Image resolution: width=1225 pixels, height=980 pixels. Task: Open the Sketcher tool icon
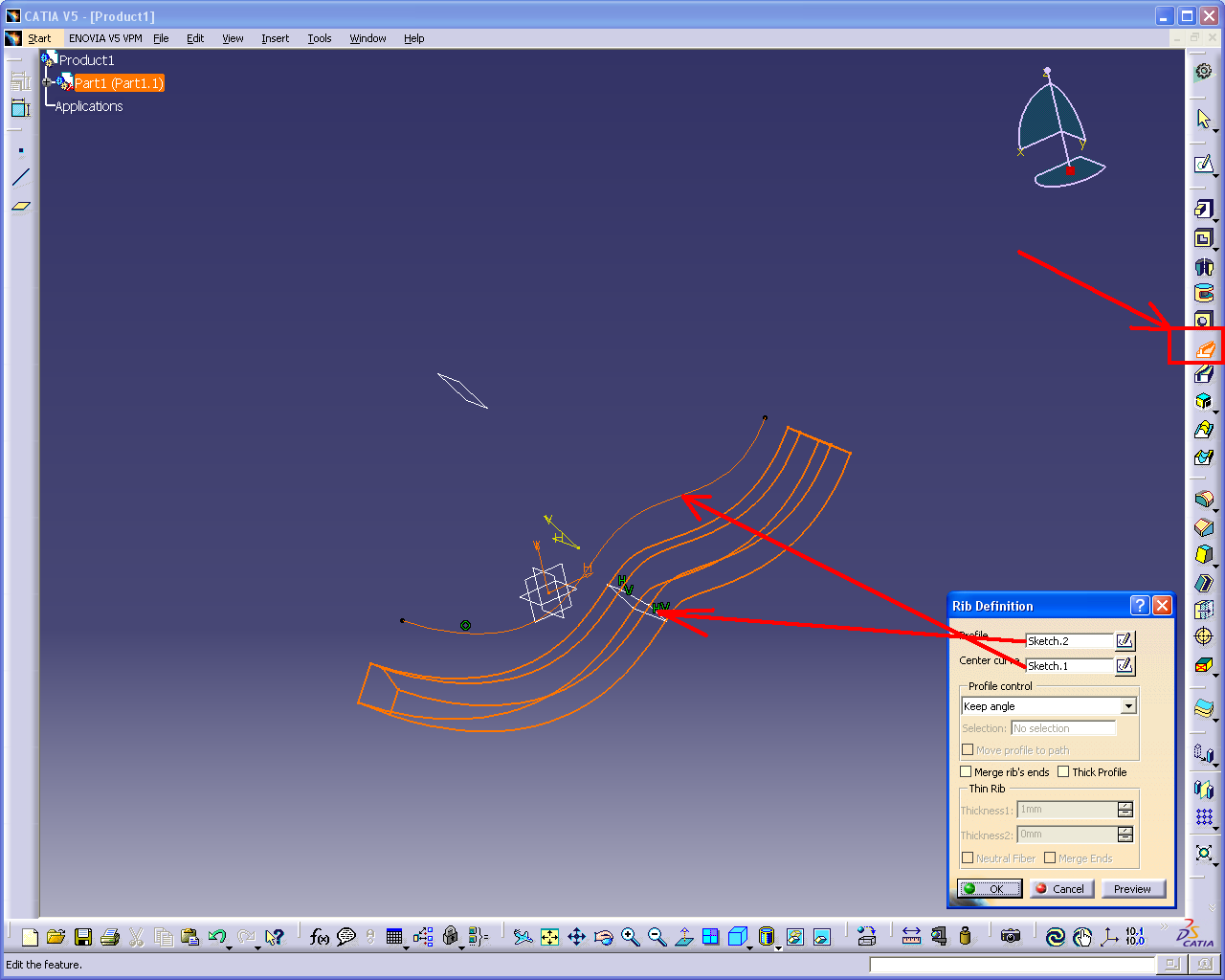[x=1204, y=164]
